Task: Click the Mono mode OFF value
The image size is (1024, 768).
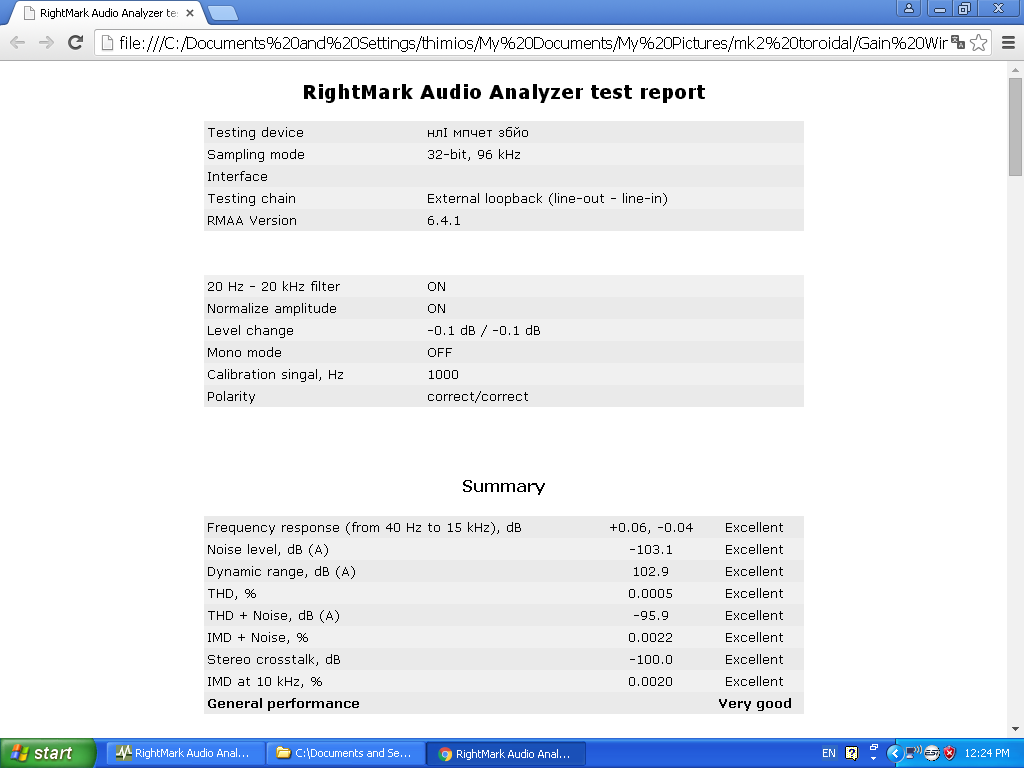Action: click(x=439, y=353)
